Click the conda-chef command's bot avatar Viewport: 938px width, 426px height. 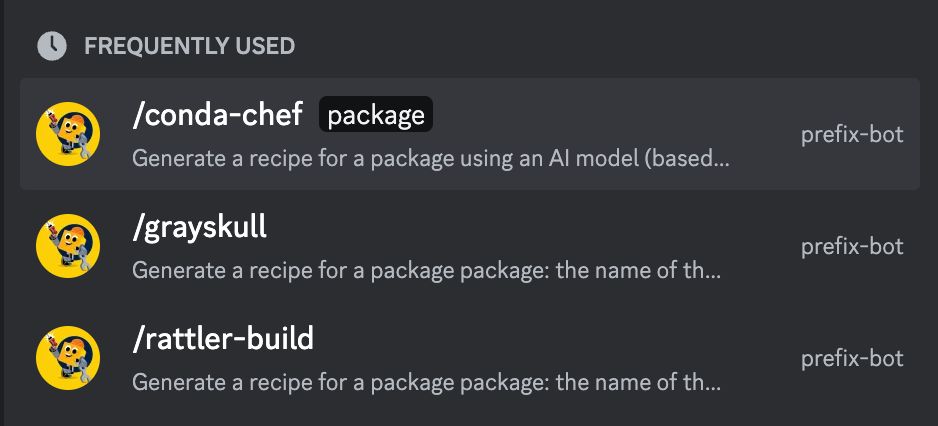68,134
